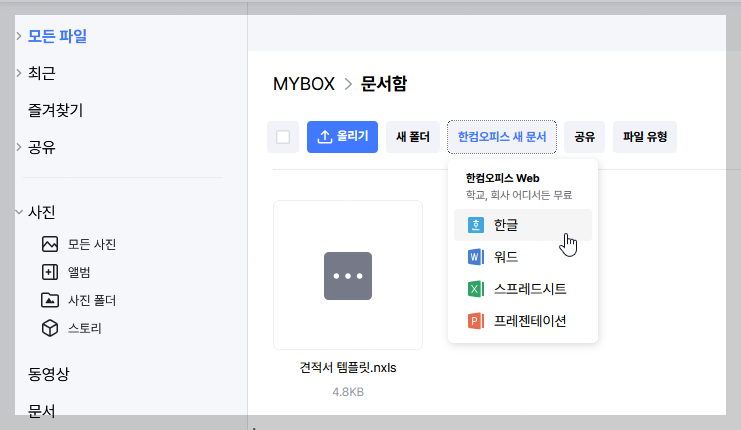Click the gray three-dots file icon
This screenshot has width=741, height=430.
pos(348,276)
